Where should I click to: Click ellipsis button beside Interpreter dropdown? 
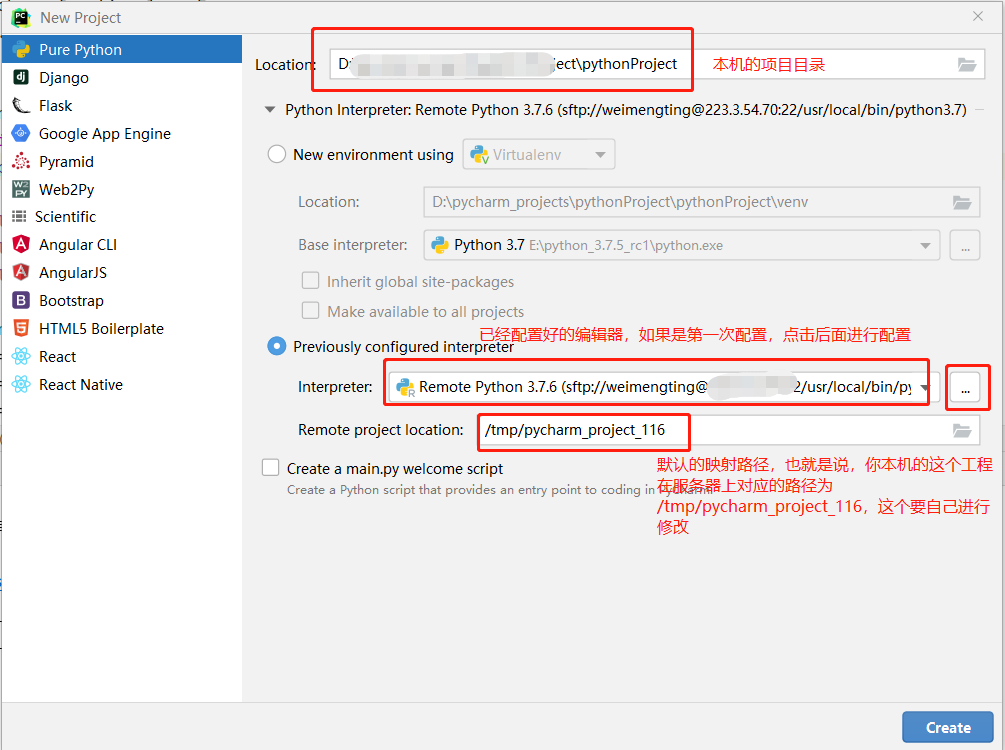click(965, 387)
